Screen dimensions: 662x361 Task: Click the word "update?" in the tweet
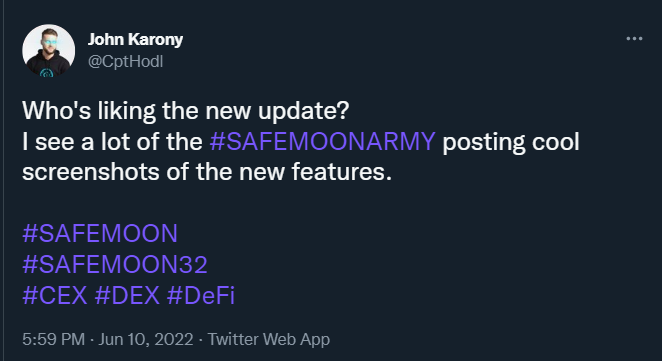click(x=304, y=111)
